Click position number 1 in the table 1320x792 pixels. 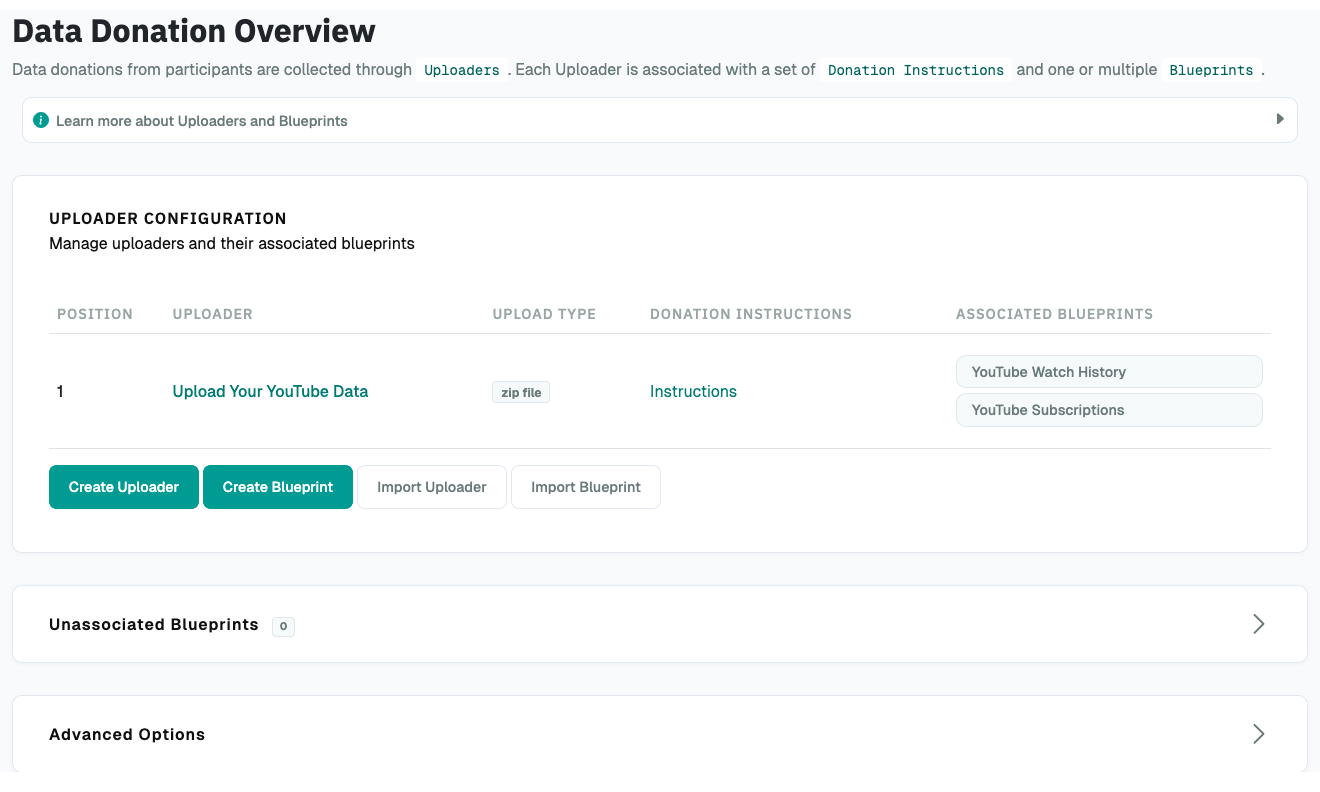(x=60, y=391)
